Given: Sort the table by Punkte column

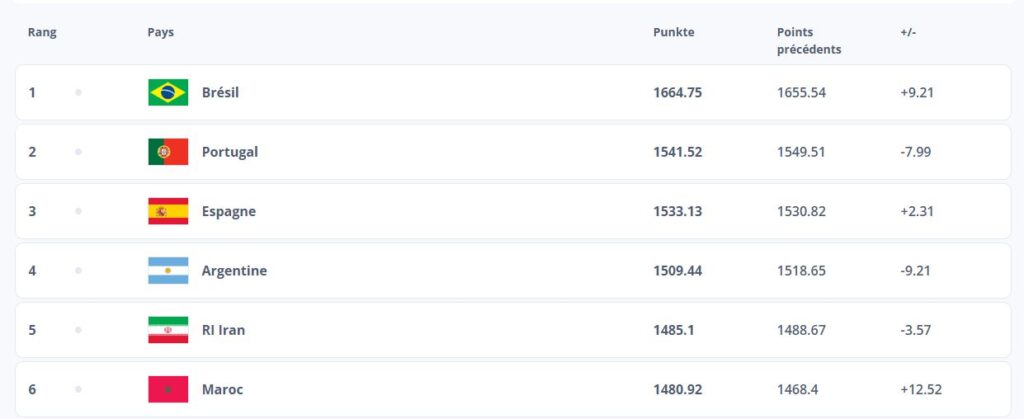Looking at the screenshot, I should click(x=673, y=33).
